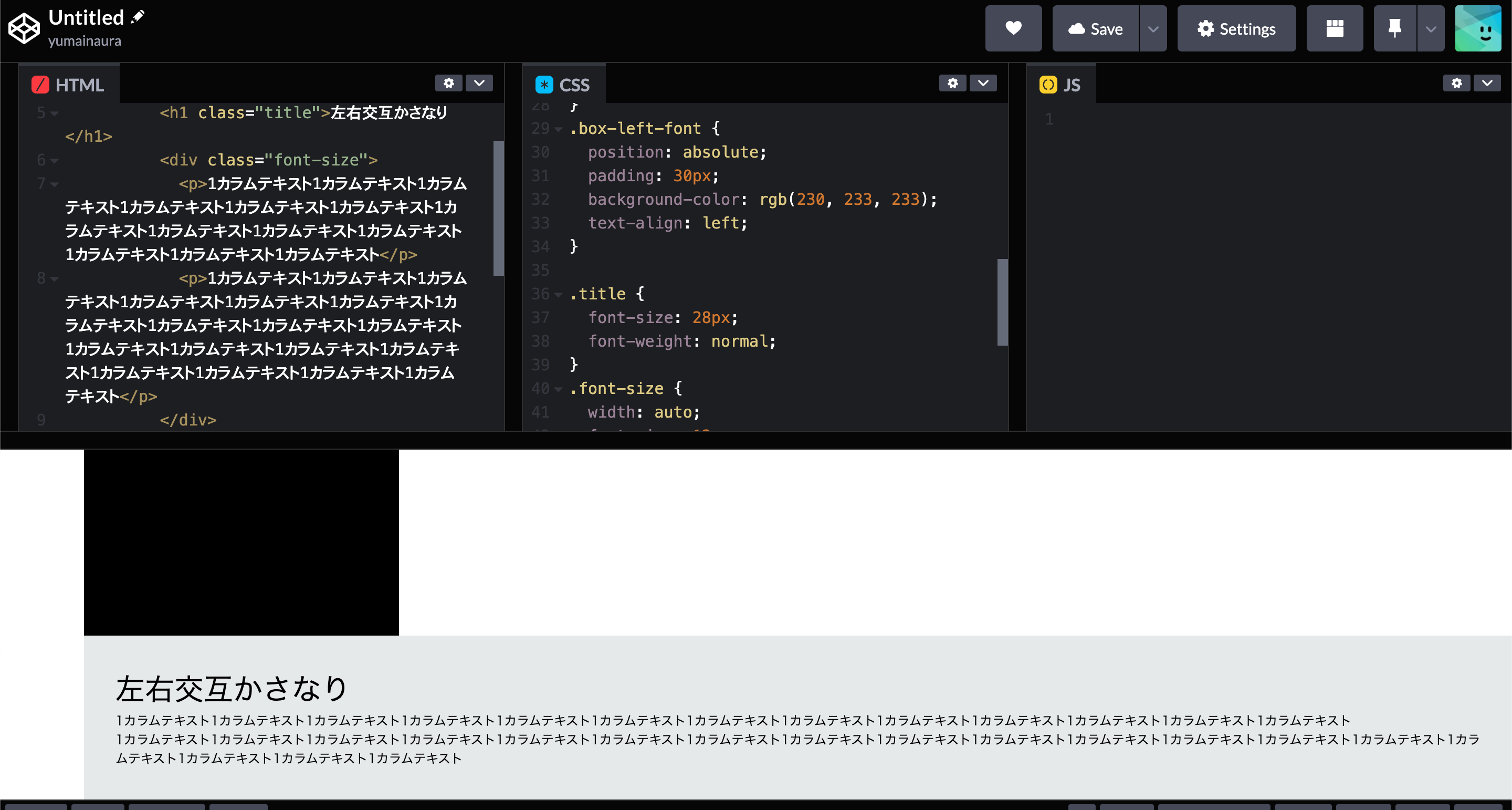Open the Settings button

click(1236, 28)
